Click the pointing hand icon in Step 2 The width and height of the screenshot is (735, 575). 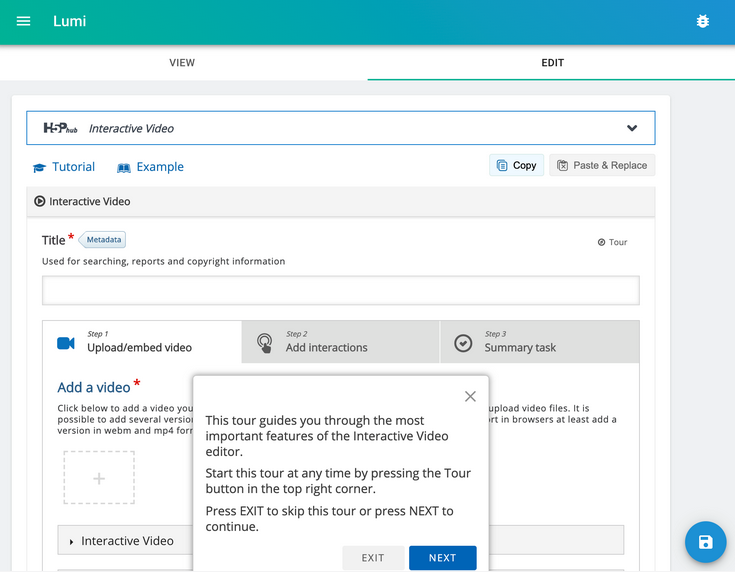click(x=264, y=343)
